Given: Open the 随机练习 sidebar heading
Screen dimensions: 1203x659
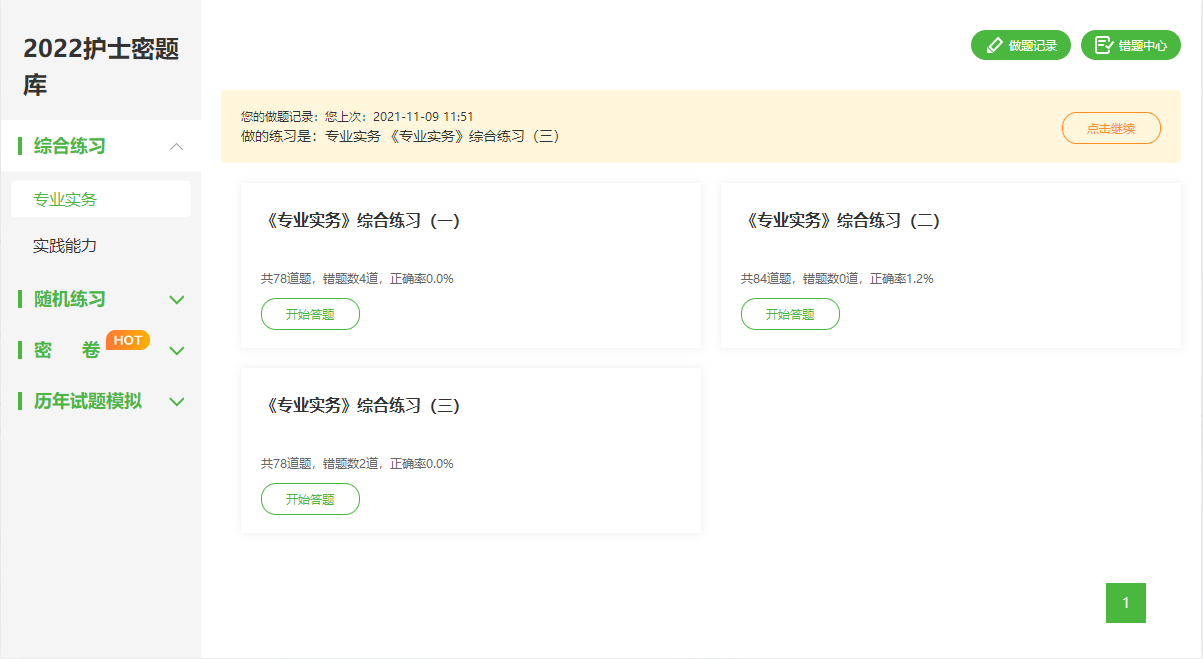Looking at the screenshot, I should [70, 299].
